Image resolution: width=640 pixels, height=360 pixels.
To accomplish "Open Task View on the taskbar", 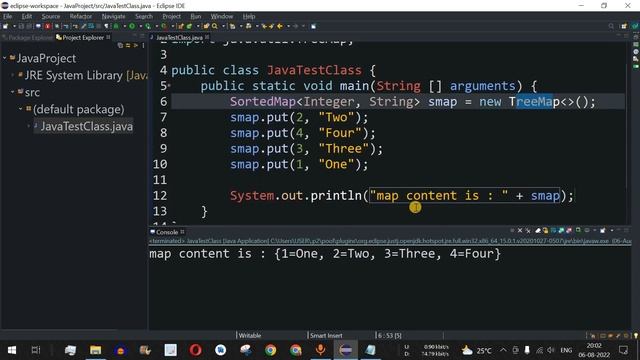I will pos(36,350).
